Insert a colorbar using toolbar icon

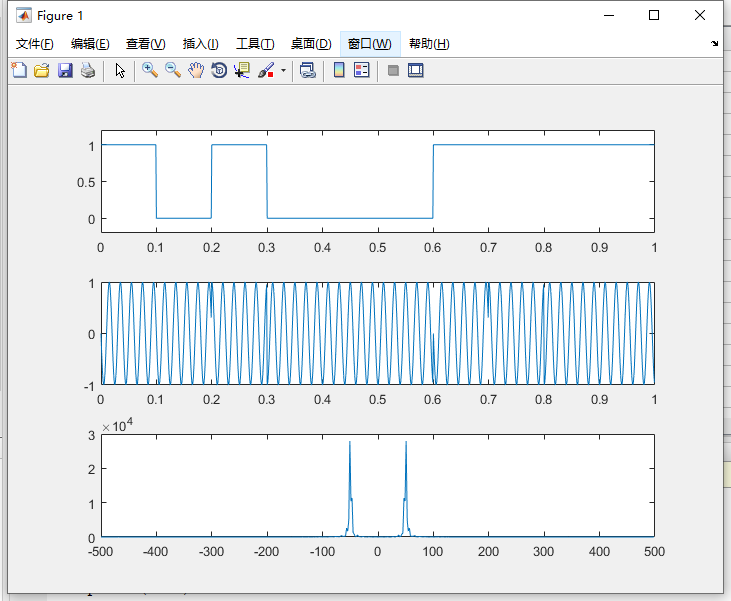[x=339, y=70]
